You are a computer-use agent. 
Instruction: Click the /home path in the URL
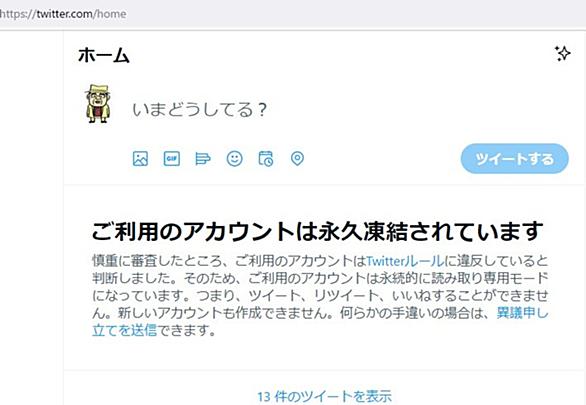(x=110, y=14)
